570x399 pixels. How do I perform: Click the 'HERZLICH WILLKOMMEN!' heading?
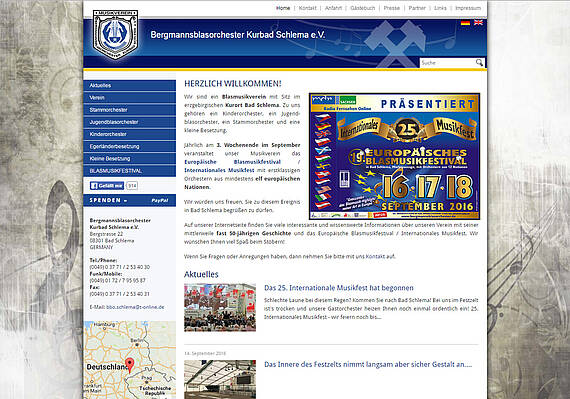coord(233,84)
